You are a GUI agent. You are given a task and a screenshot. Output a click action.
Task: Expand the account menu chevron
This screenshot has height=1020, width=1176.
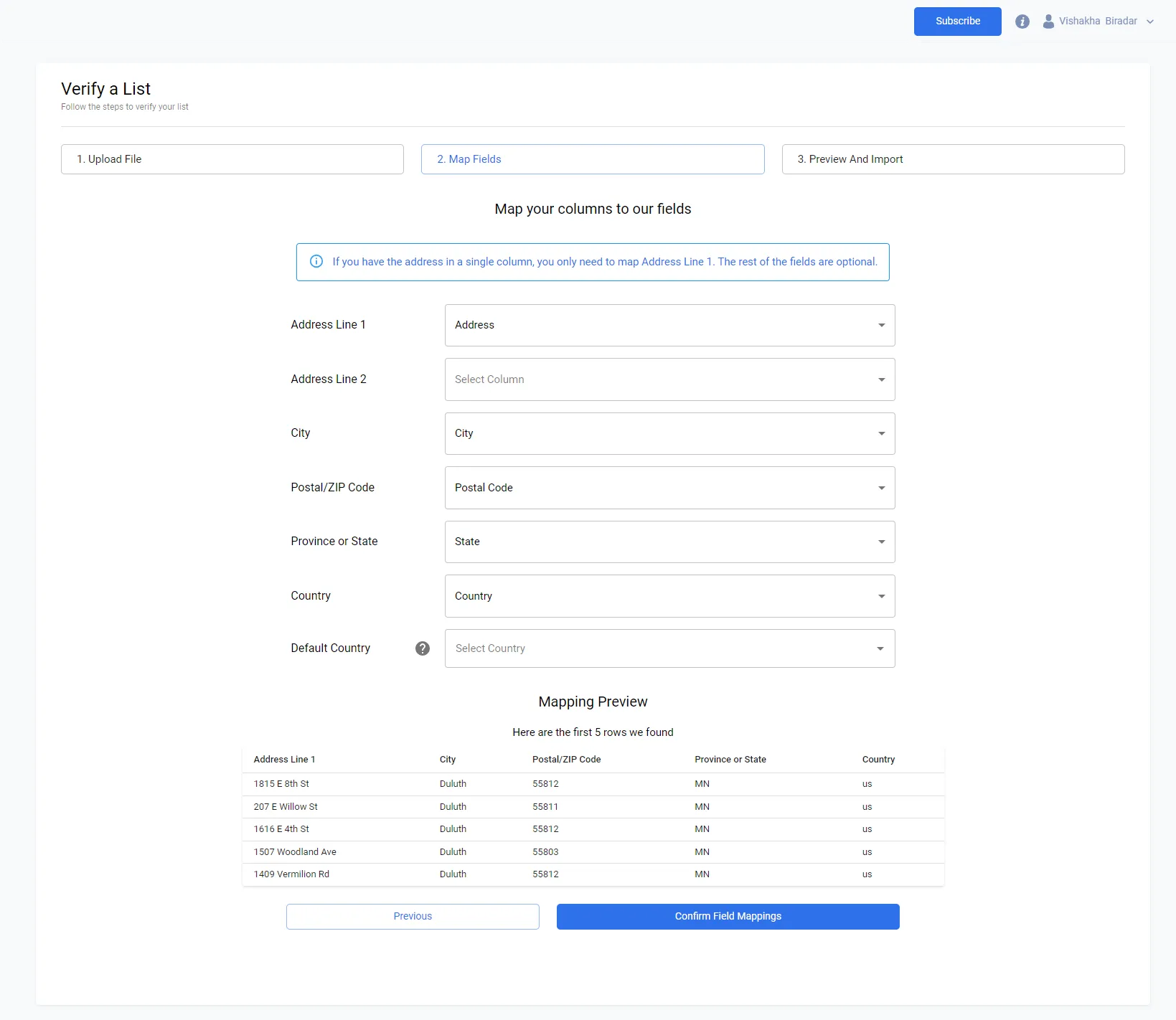tap(1150, 22)
